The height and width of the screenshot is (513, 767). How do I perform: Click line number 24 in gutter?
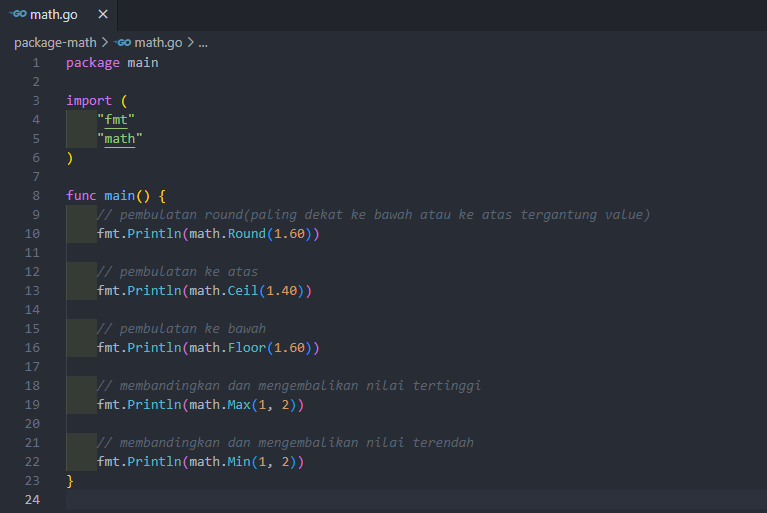pyautogui.click(x=32, y=500)
